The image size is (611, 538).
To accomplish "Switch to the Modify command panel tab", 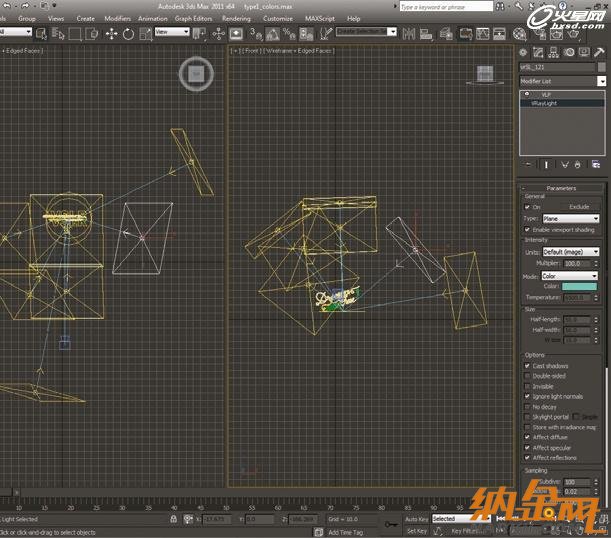I will point(538,52).
